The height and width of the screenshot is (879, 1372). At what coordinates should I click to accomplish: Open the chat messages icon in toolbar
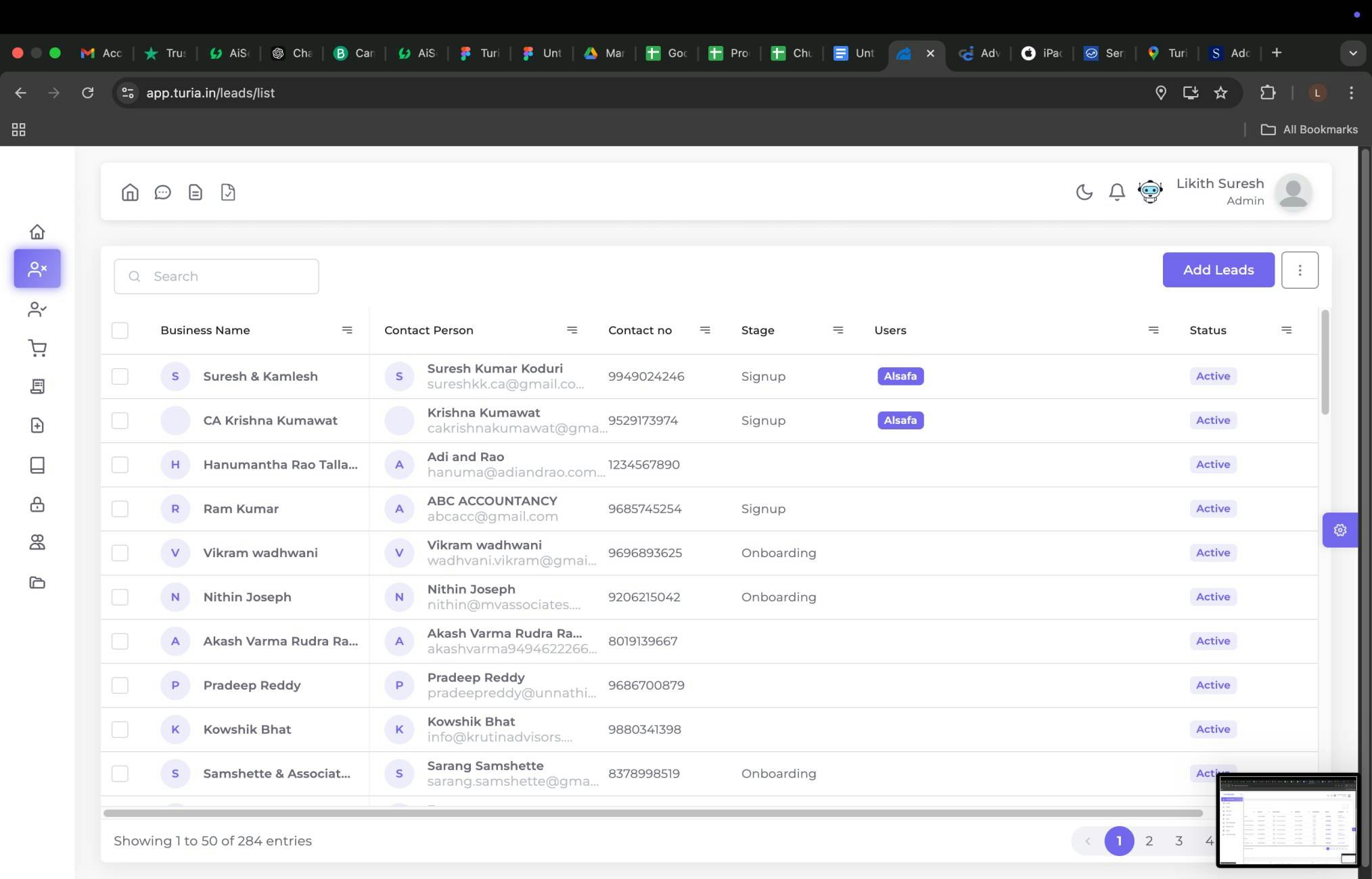[162, 193]
